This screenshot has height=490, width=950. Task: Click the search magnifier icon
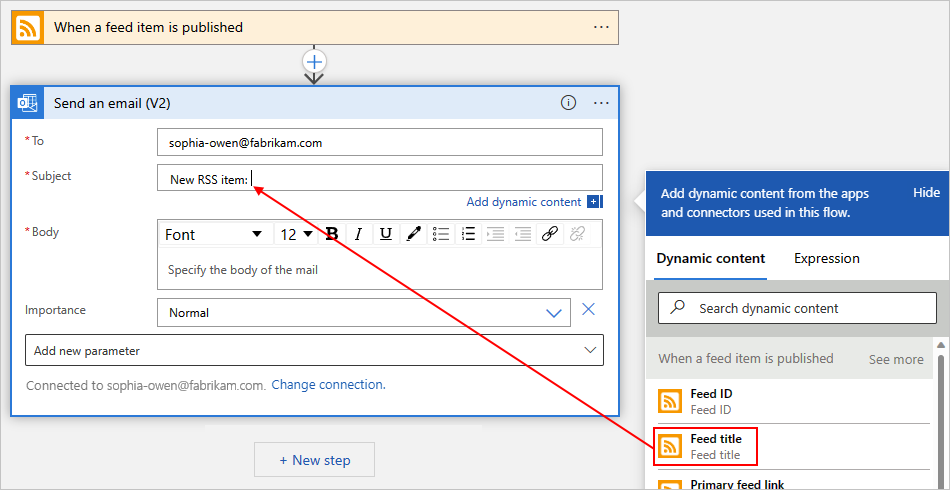click(677, 308)
